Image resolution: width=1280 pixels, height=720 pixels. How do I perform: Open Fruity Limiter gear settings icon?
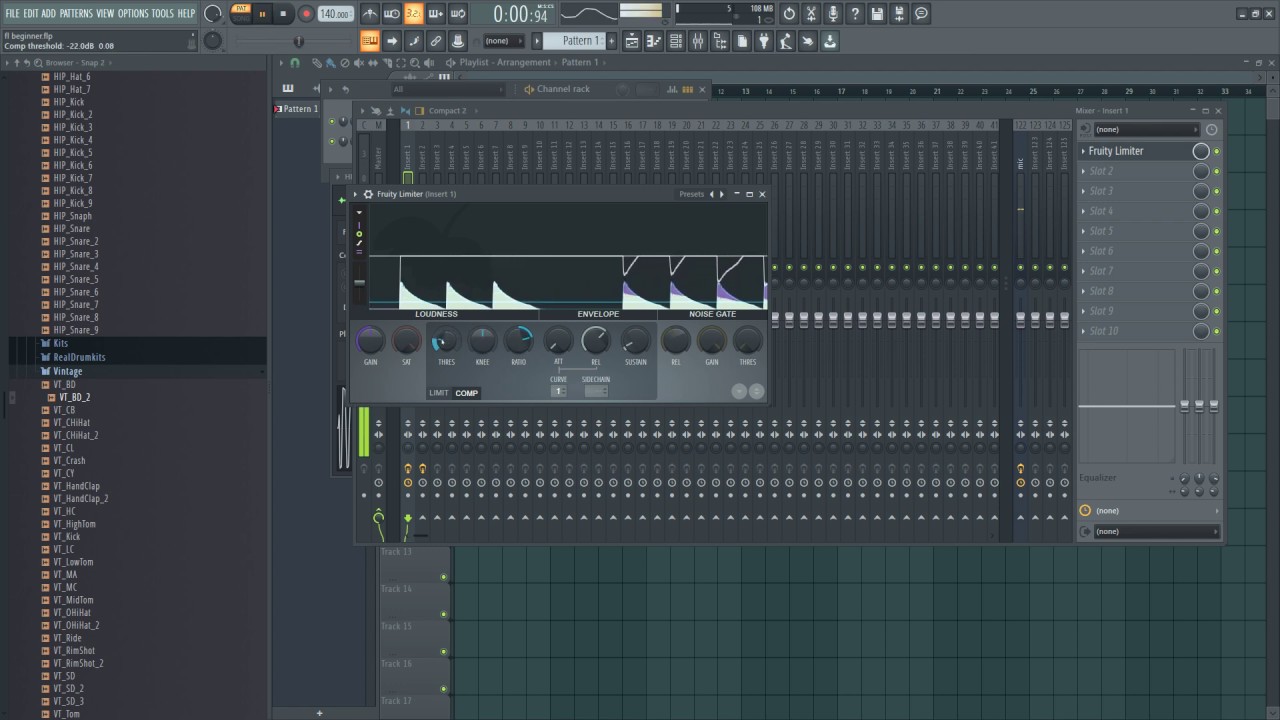(x=368, y=194)
